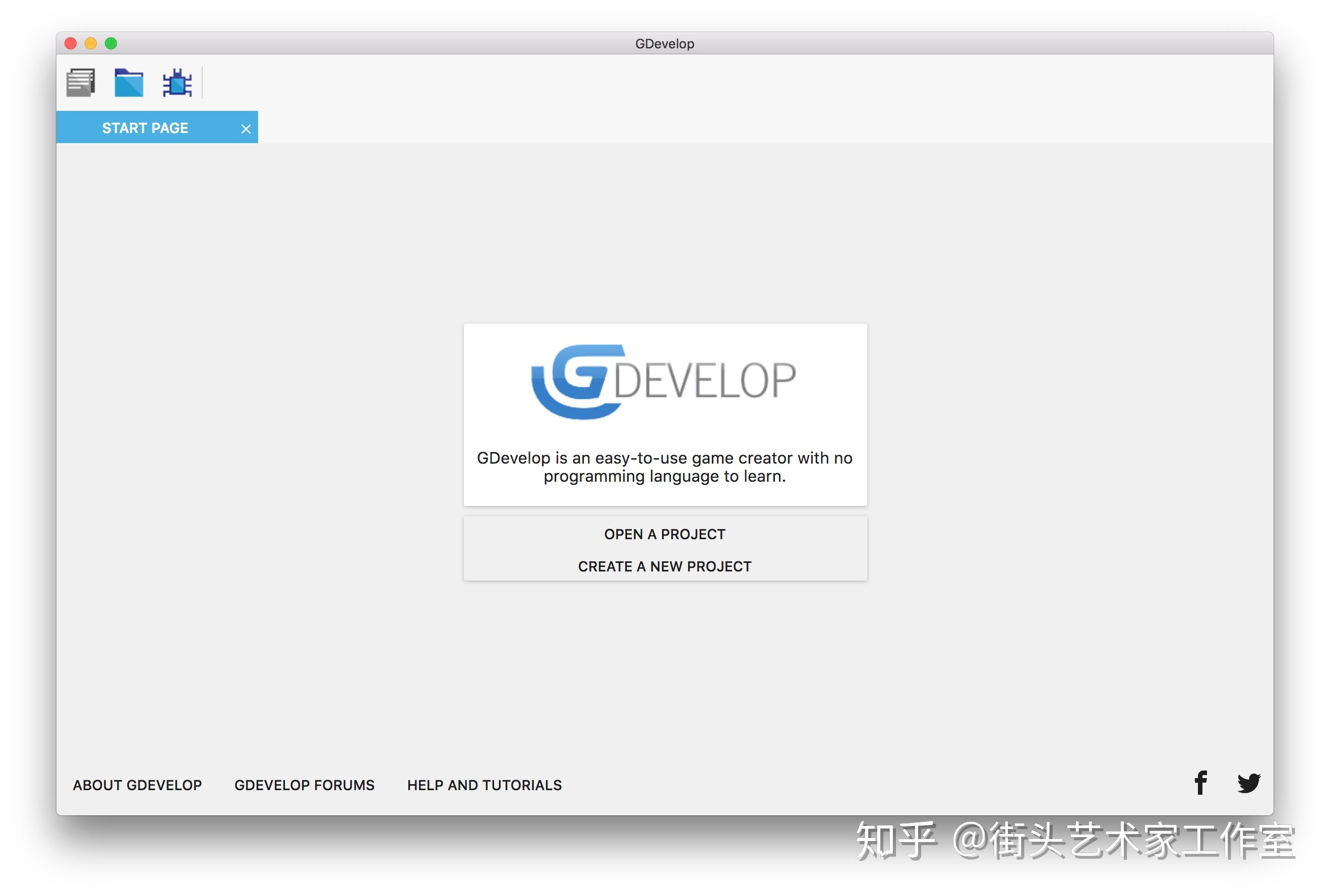Click CREATE A NEW PROJECT

pyautogui.click(x=664, y=566)
